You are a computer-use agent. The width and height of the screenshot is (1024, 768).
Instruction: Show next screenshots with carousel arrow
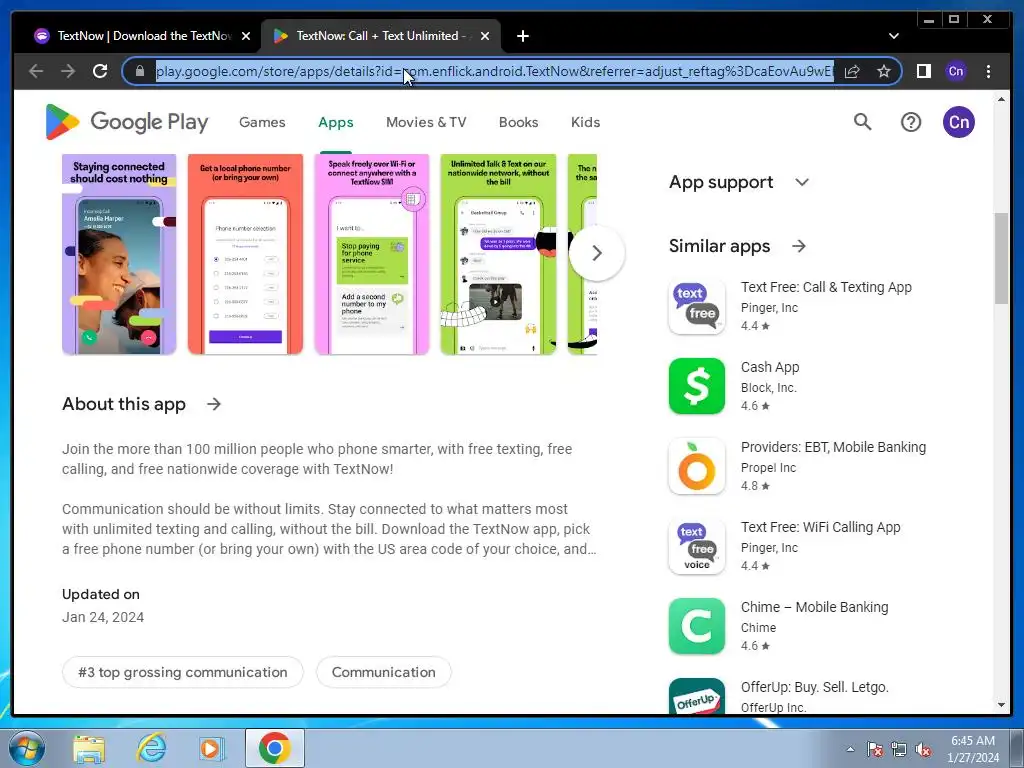tap(596, 253)
